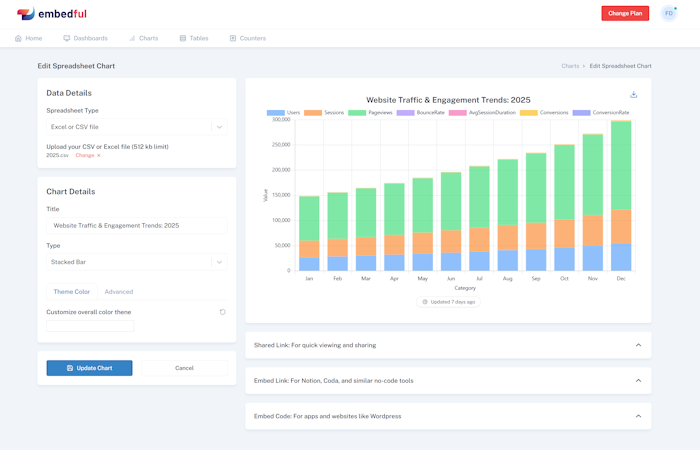Click the Edit Spreadsheet Chart page heading
Image resolution: width=700 pixels, height=450 pixels.
tap(76, 66)
